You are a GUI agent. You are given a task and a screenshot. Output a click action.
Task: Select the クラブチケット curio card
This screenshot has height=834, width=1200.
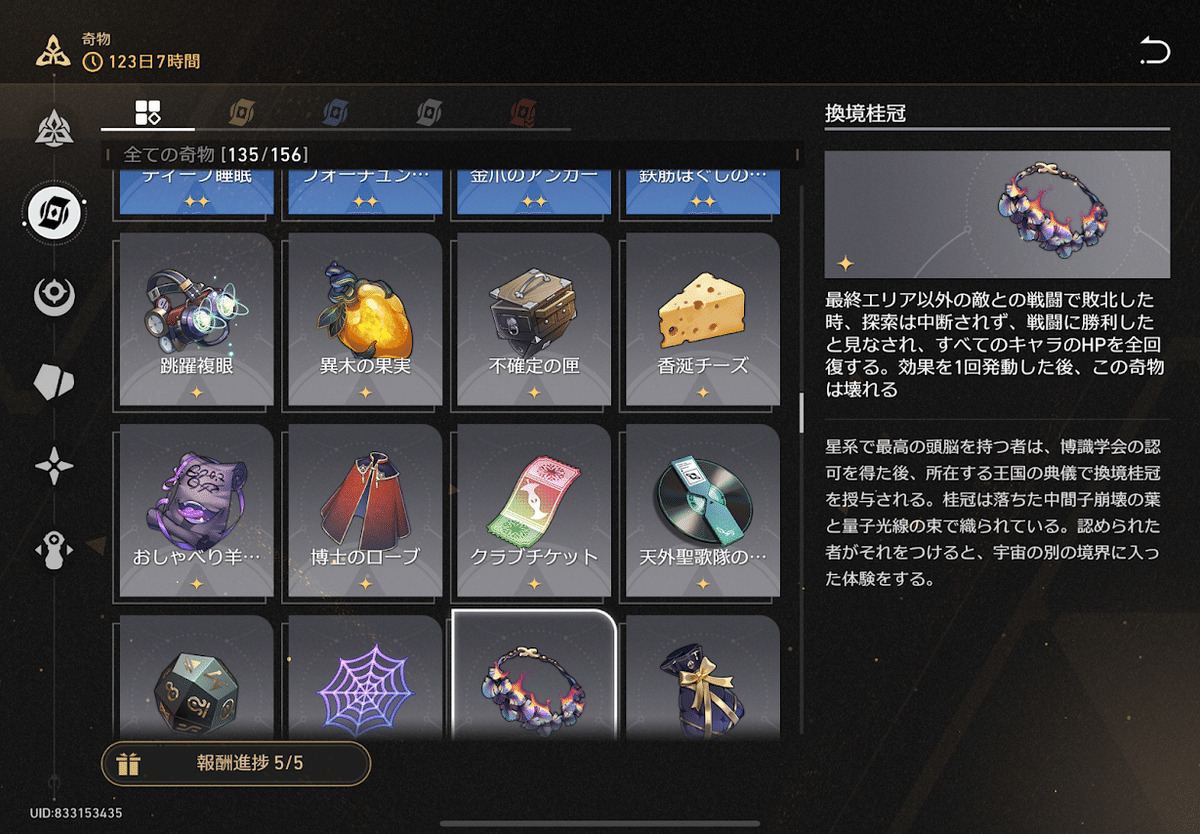pos(534,510)
